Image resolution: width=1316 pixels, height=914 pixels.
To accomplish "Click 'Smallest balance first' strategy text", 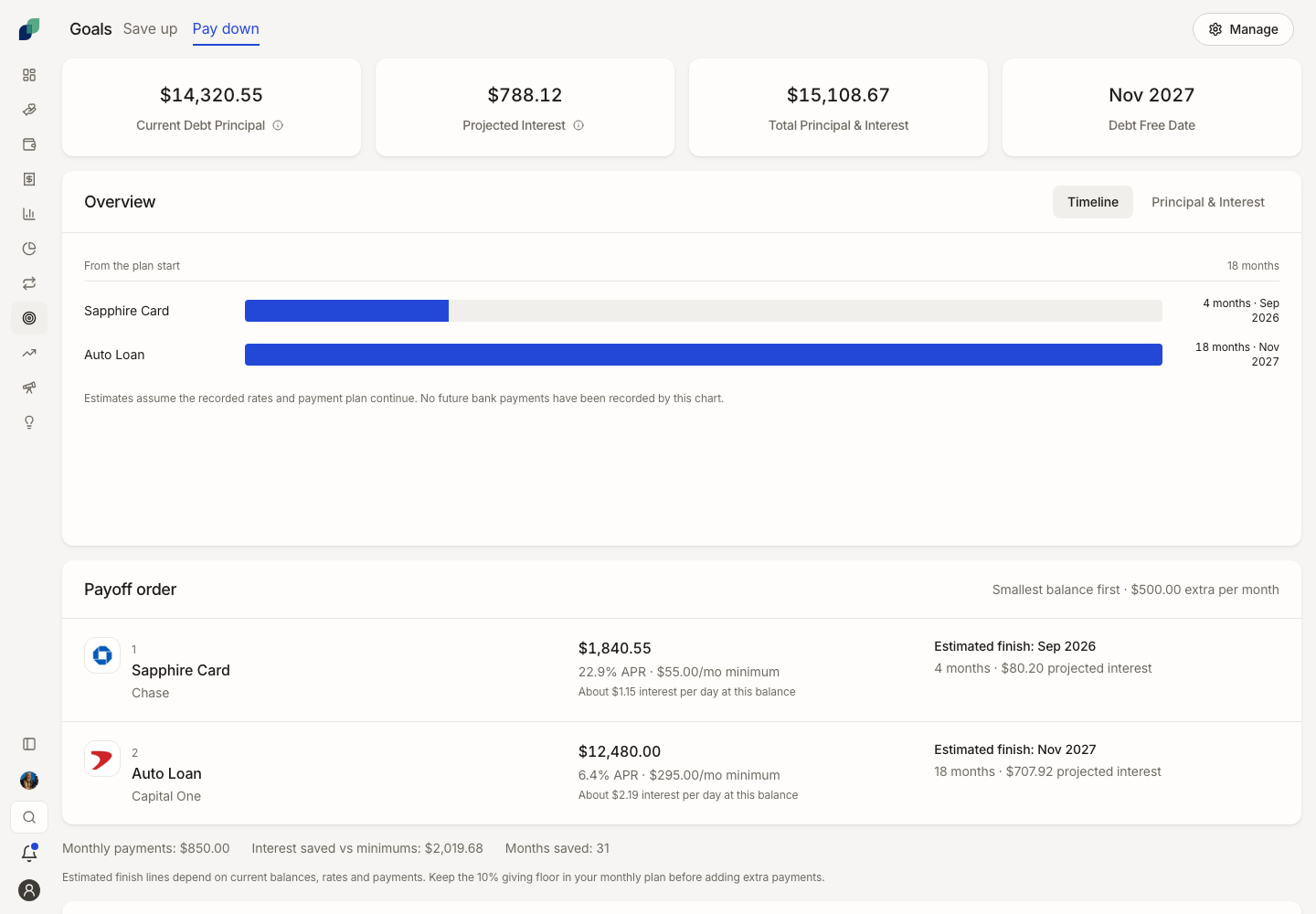I will pos(1056,590).
